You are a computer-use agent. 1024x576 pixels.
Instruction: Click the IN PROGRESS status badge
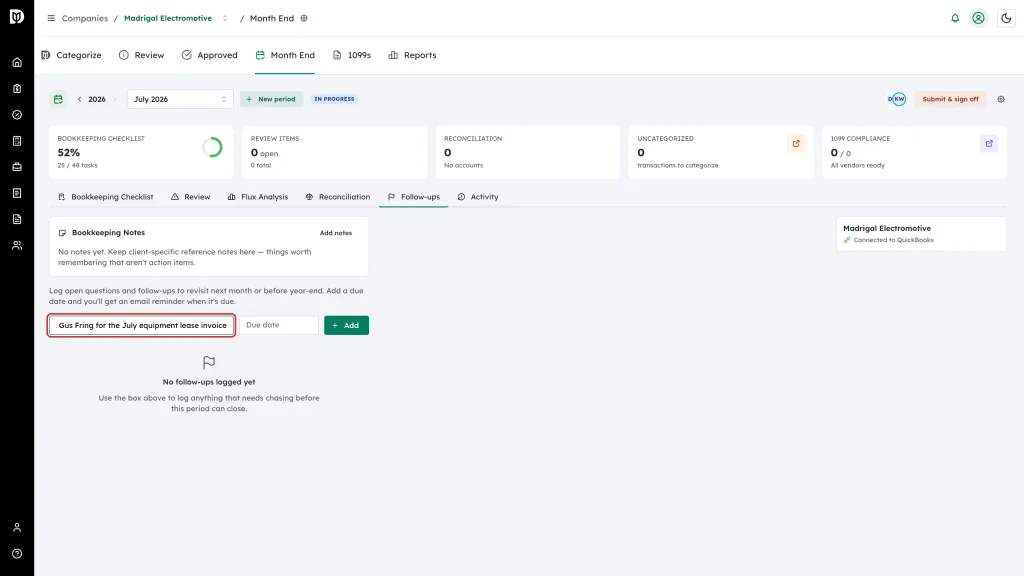pyautogui.click(x=334, y=99)
